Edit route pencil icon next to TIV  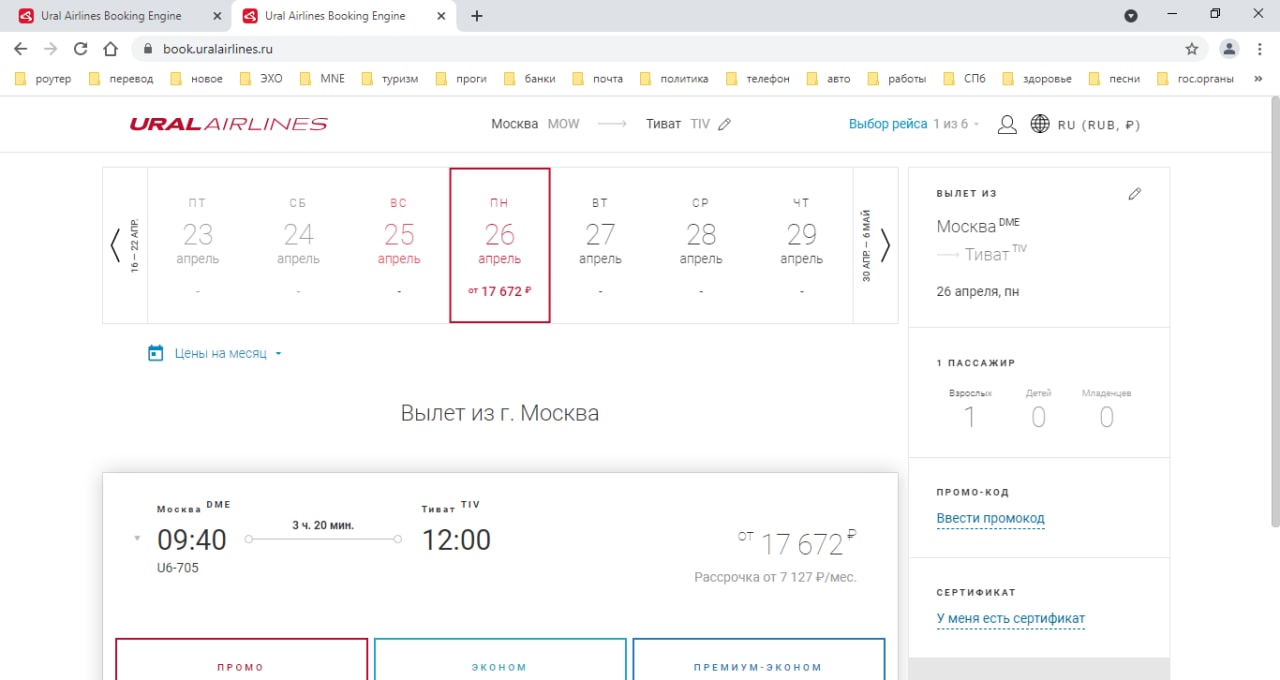pos(725,124)
